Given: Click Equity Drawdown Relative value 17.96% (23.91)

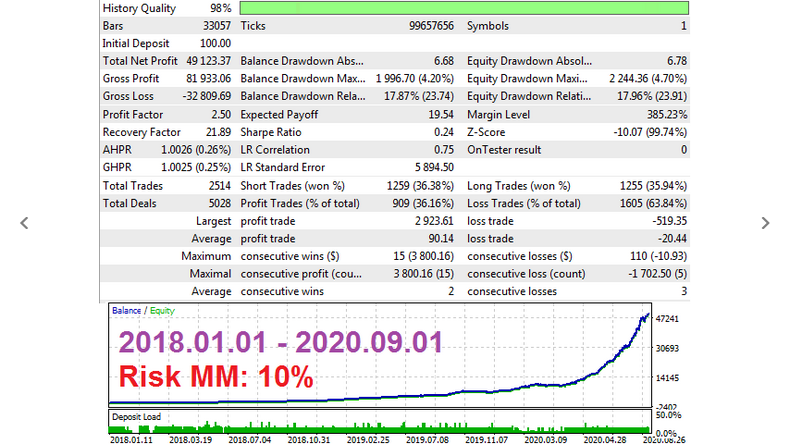Looking at the screenshot, I should 652,96.
